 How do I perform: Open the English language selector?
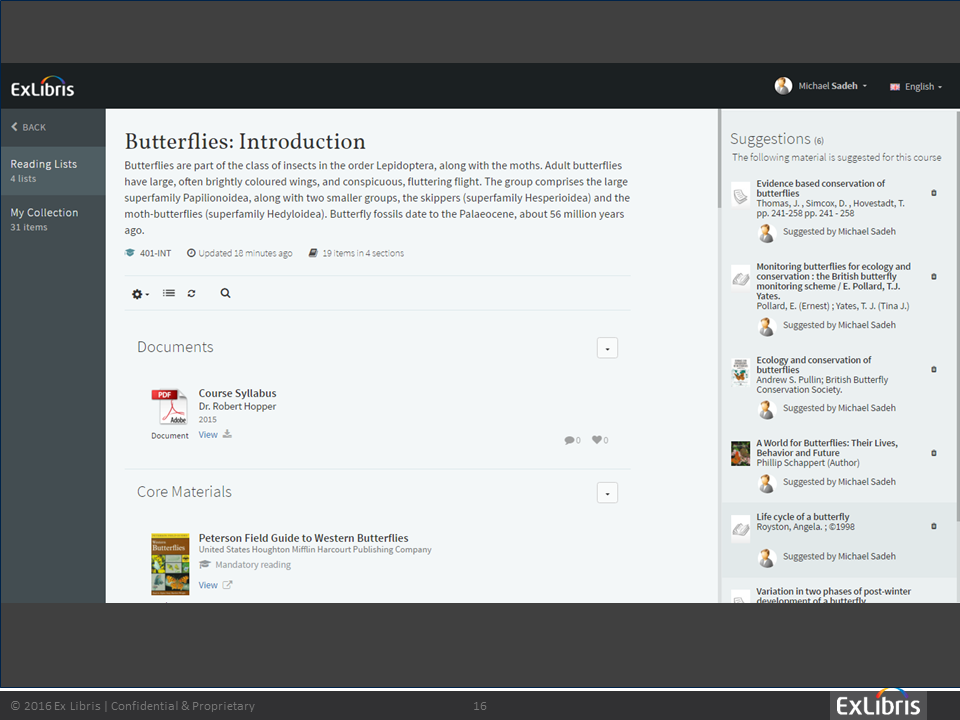(916, 87)
